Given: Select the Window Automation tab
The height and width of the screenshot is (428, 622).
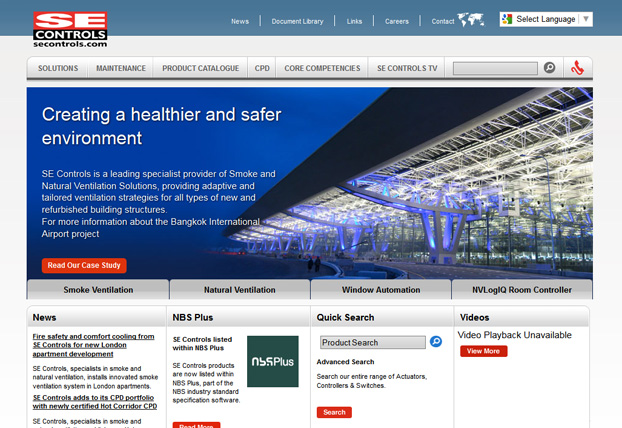Looking at the screenshot, I should (381, 290).
